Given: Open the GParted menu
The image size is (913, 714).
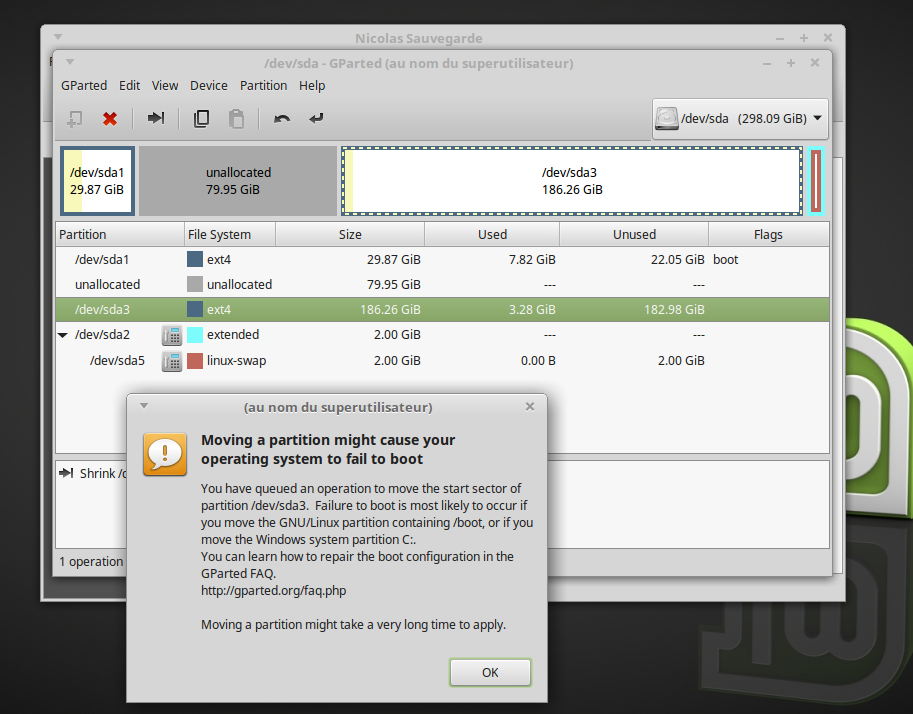Looking at the screenshot, I should [84, 86].
